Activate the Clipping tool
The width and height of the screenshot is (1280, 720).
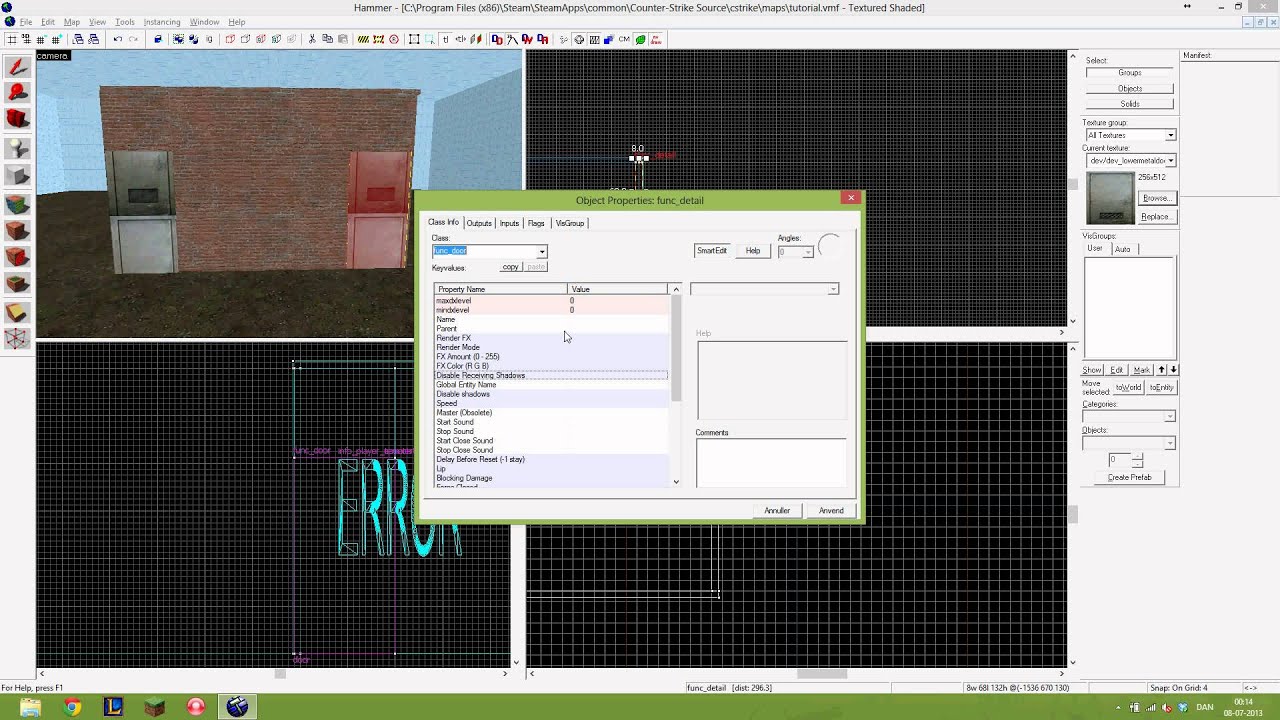(17, 312)
